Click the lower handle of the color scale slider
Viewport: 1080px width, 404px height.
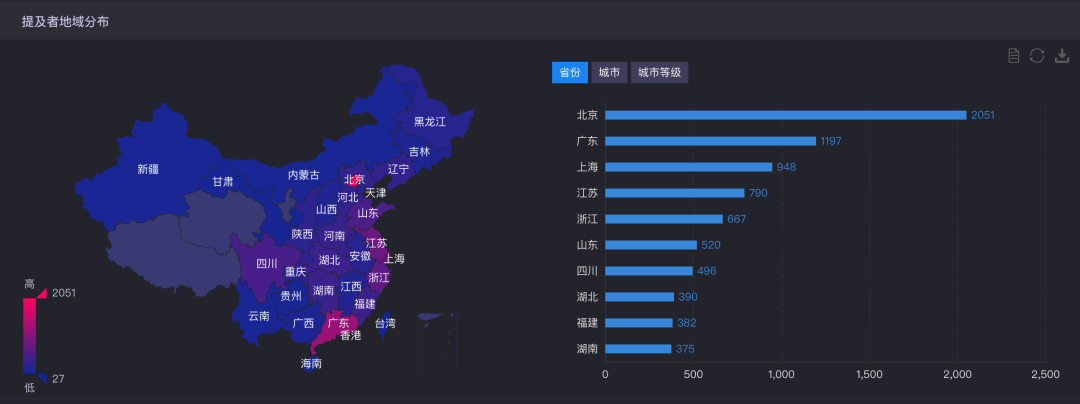click(41, 378)
